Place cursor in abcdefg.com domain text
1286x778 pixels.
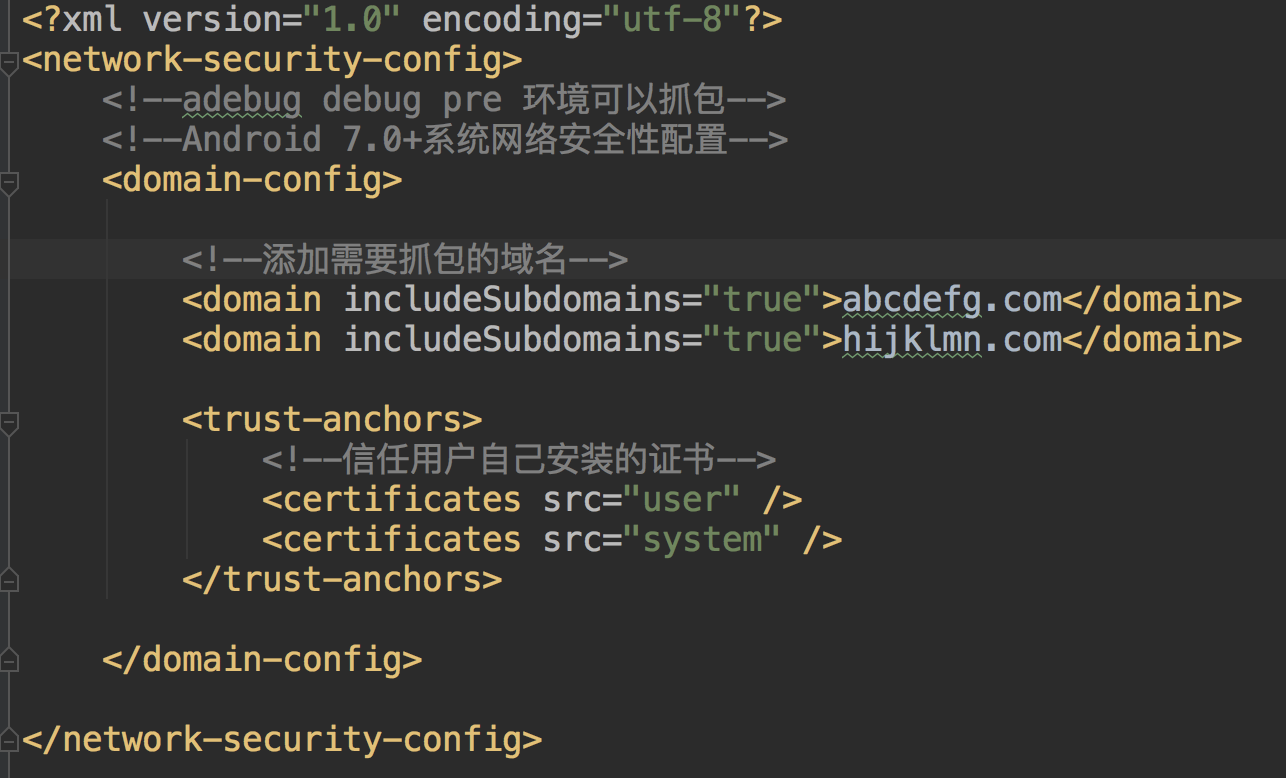[952, 300]
